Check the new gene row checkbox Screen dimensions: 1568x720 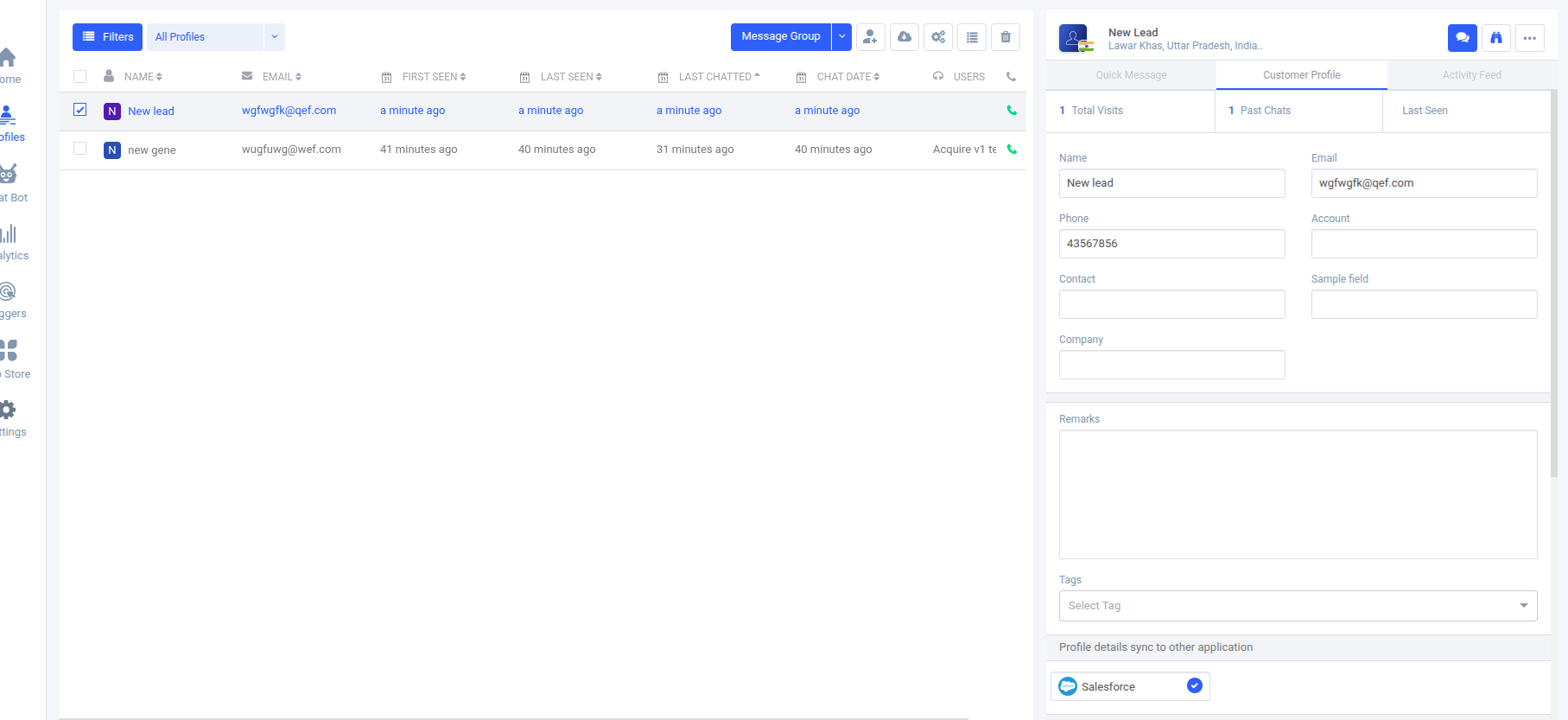click(80, 149)
